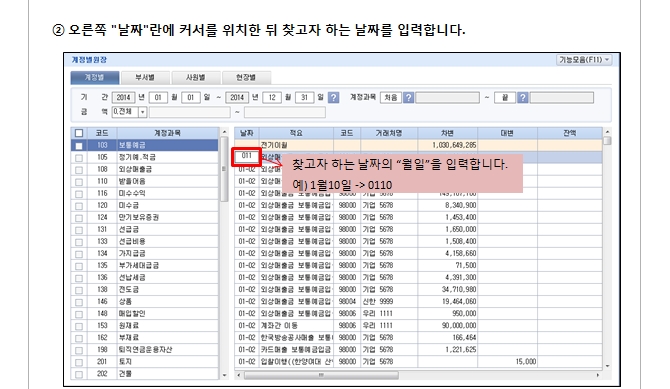The height and width of the screenshot is (389, 670).
Task: Open the 사원별 tab
Action: coord(196,77)
